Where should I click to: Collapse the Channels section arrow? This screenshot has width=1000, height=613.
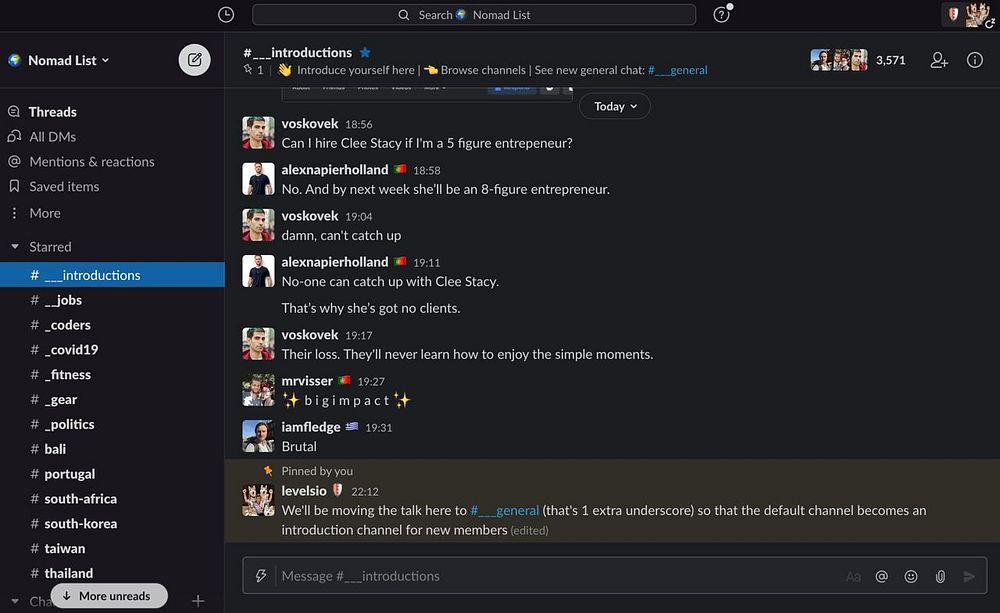tap(15, 601)
